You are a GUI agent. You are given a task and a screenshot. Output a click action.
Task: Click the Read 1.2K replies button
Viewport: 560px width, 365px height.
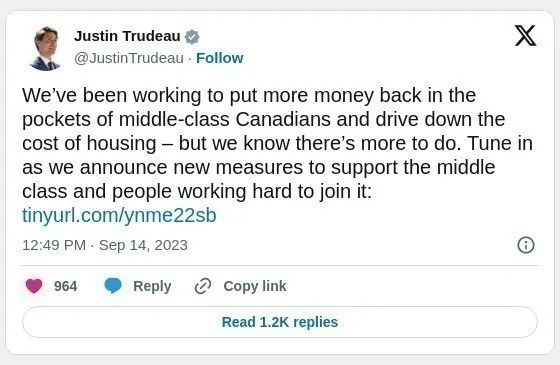(280, 322)
